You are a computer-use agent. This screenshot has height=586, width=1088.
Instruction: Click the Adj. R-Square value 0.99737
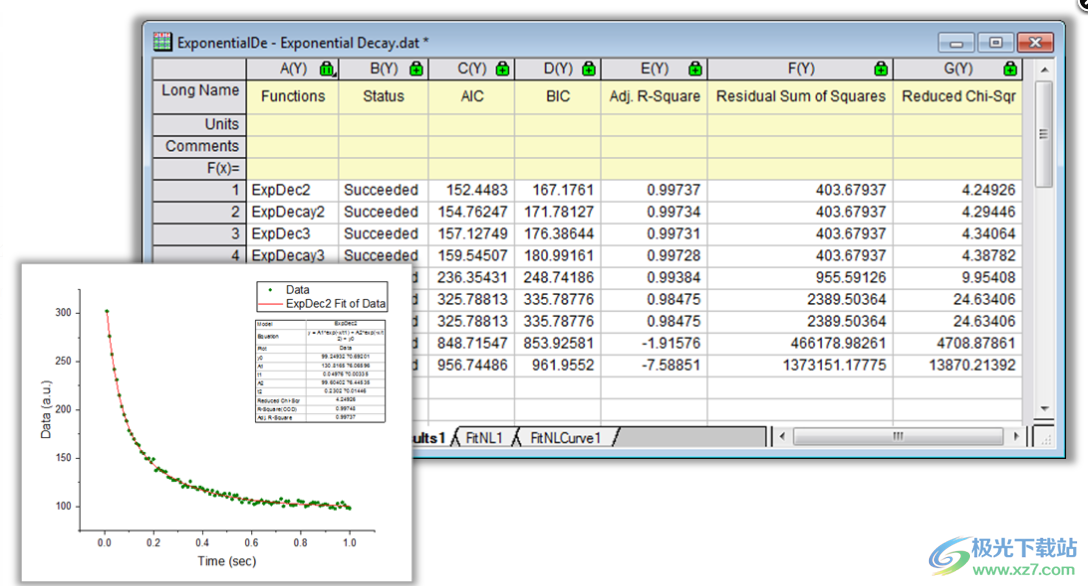point(654,190)
